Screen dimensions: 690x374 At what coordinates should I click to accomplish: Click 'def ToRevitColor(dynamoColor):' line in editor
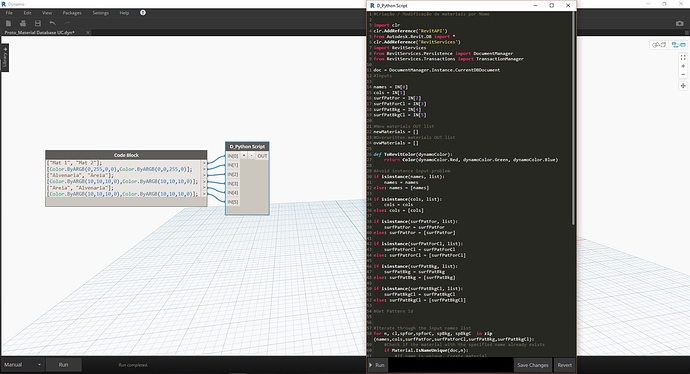pyautogui.click(x=412, y=154)
